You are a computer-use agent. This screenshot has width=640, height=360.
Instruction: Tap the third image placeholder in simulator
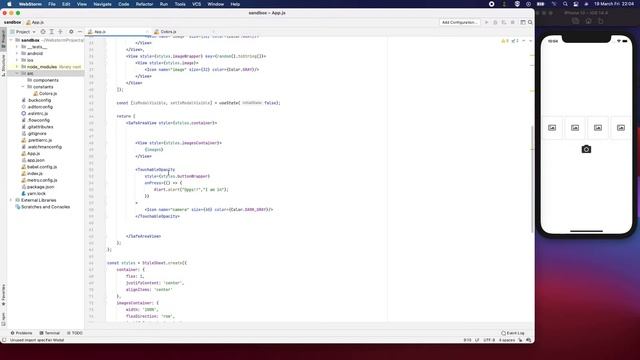(x=598, y=128)
